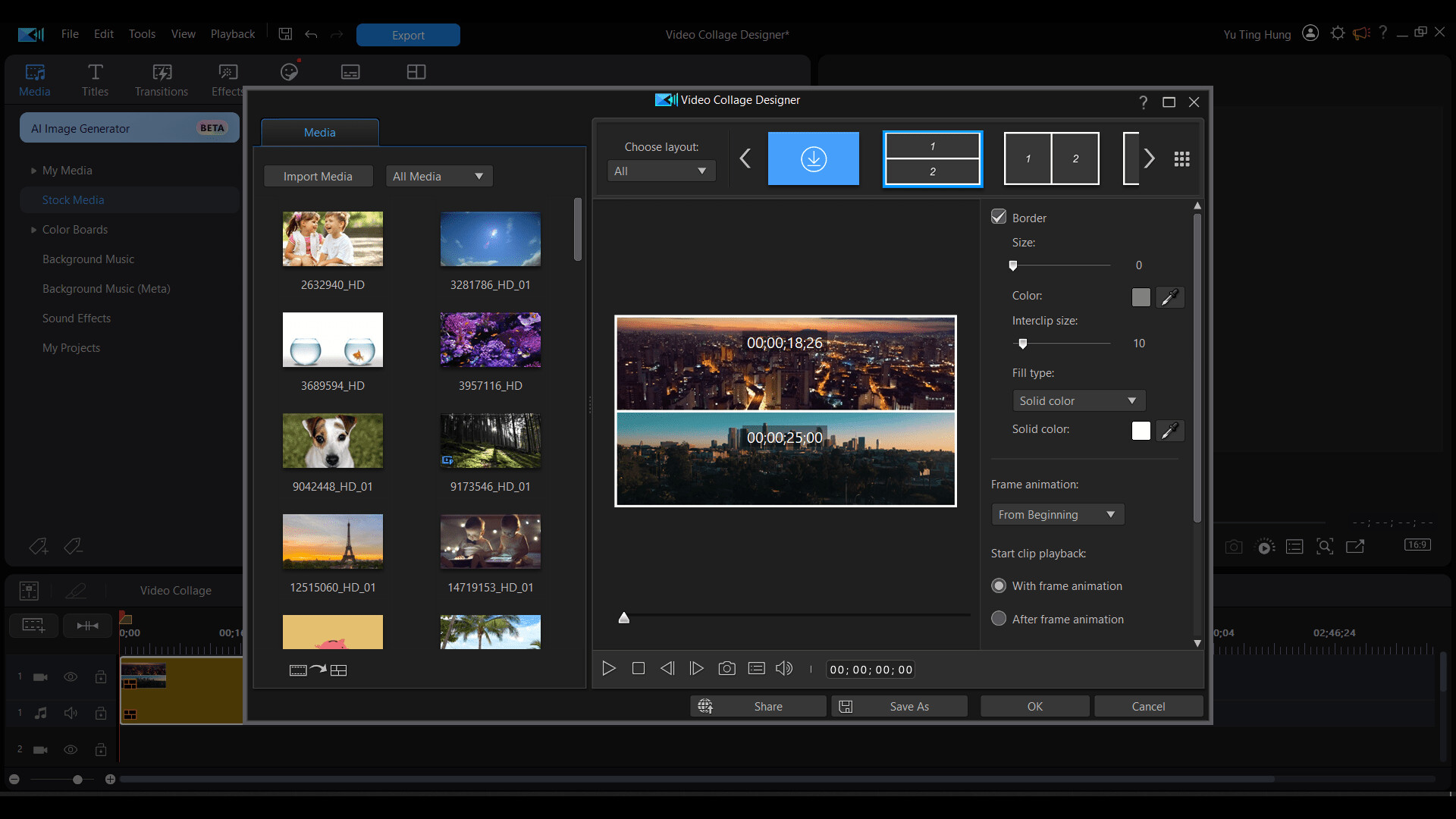The width and height of the screenshot is (1456, 819).
Task: Adjust preview volume with the speaker icon
Action: 784,668
